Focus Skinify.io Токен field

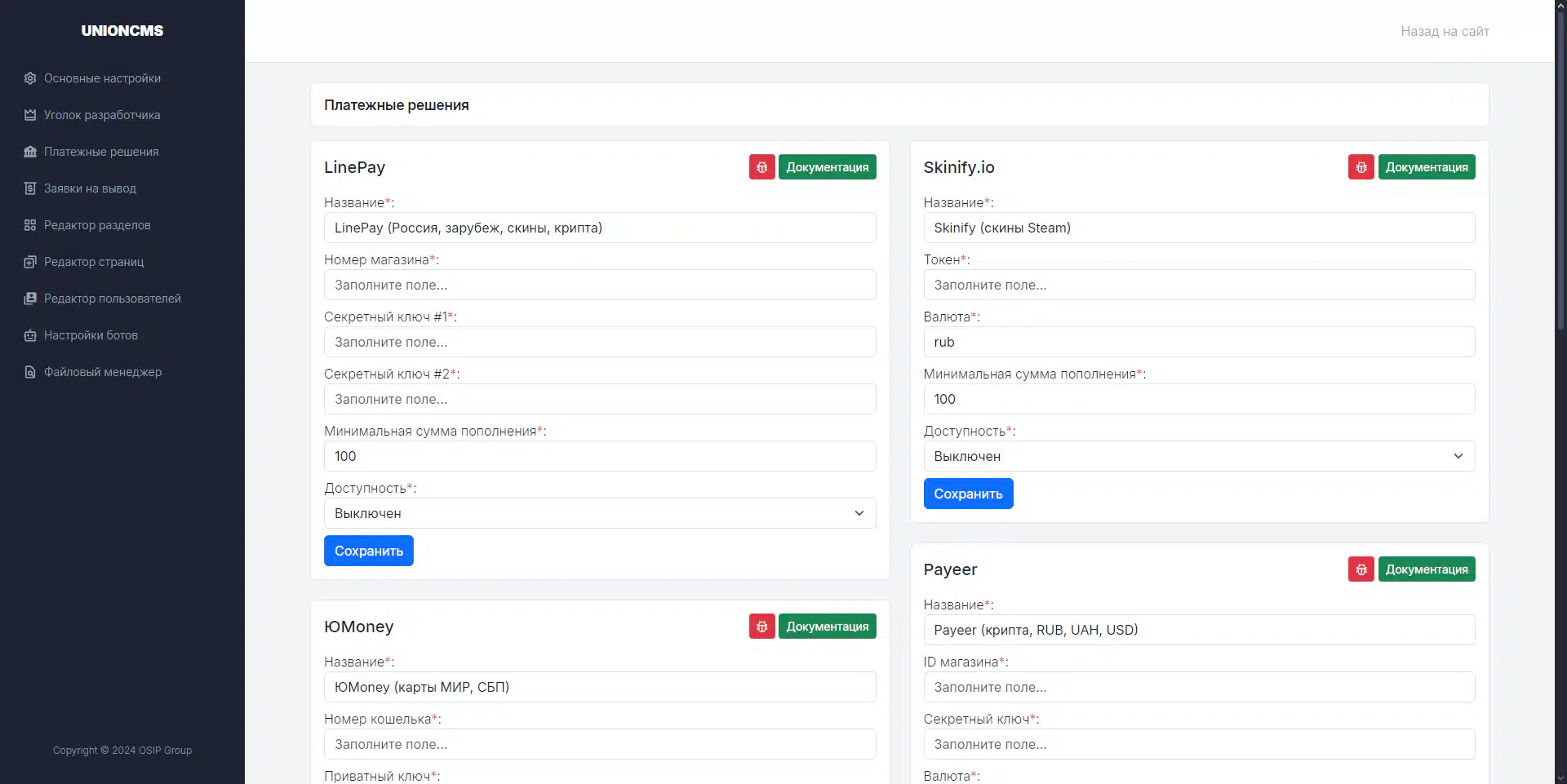(1199, 285)
